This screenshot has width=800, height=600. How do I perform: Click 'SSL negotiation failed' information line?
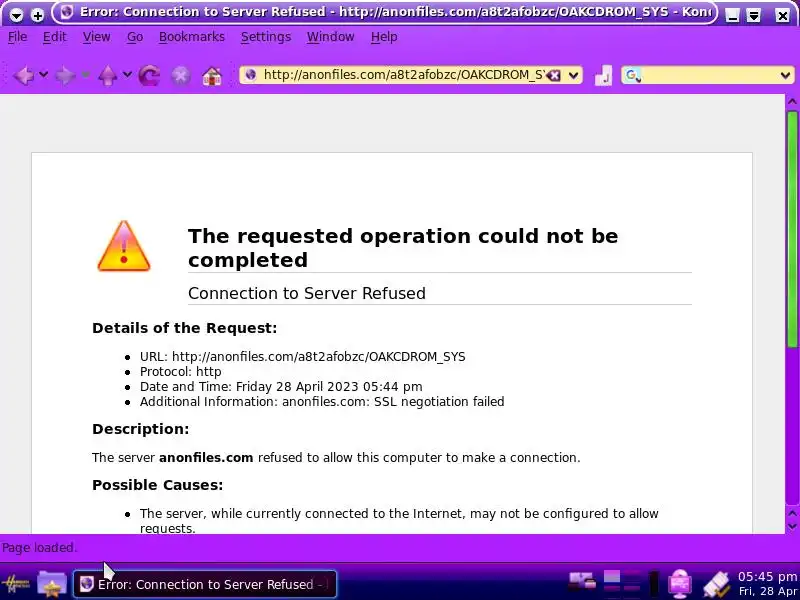click(x=322, y=402)
